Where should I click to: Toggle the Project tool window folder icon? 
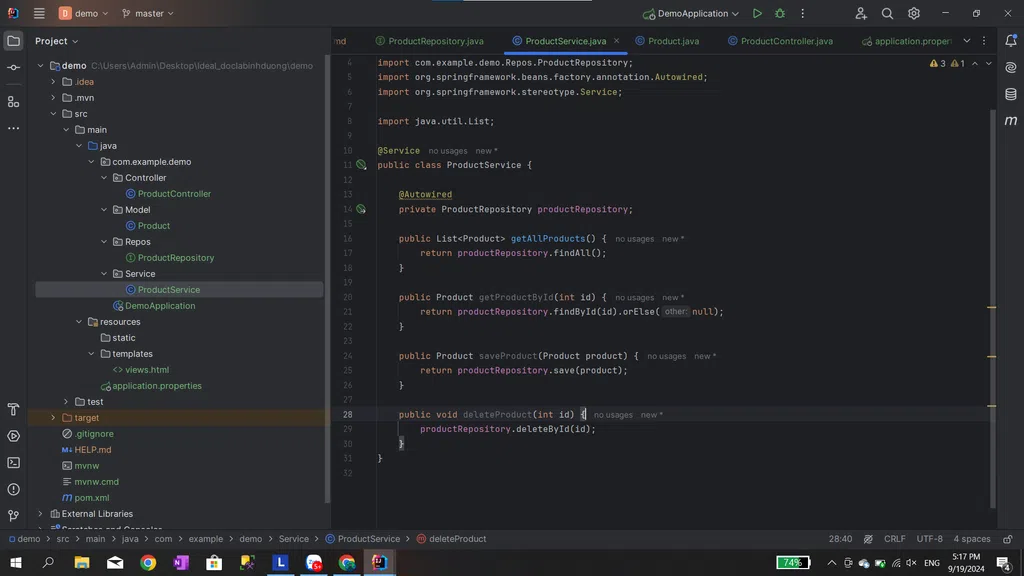(x=13, y=41)
